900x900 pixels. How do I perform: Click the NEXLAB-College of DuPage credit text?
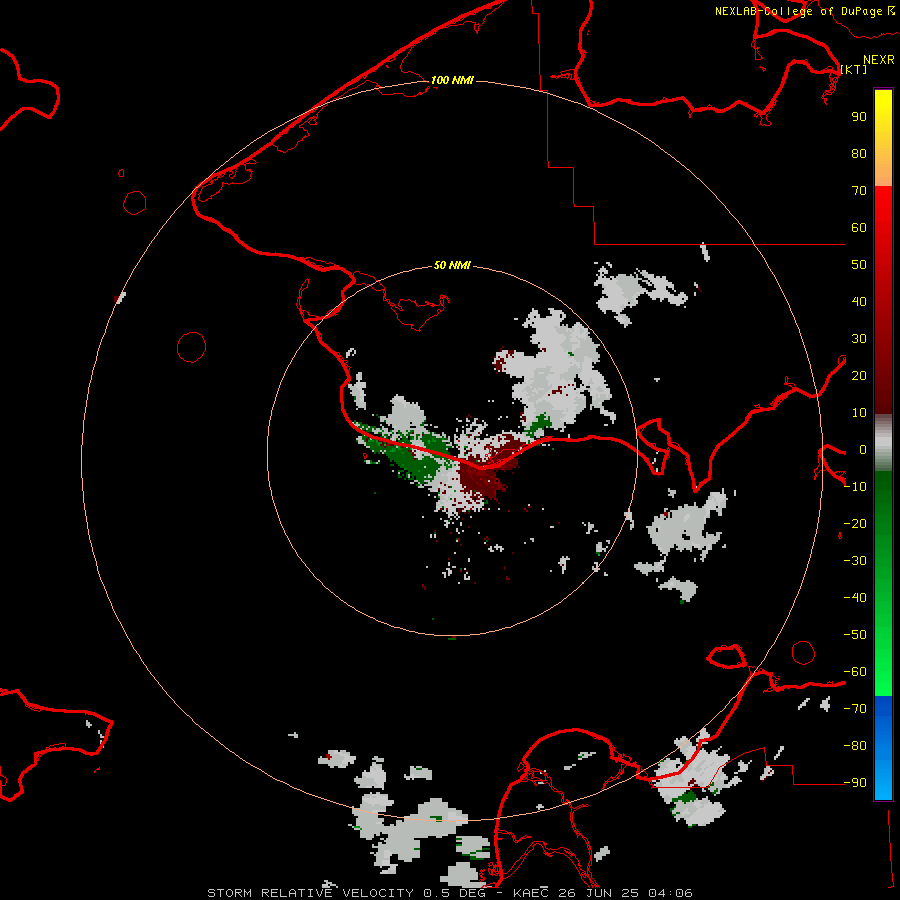[799, 11]
